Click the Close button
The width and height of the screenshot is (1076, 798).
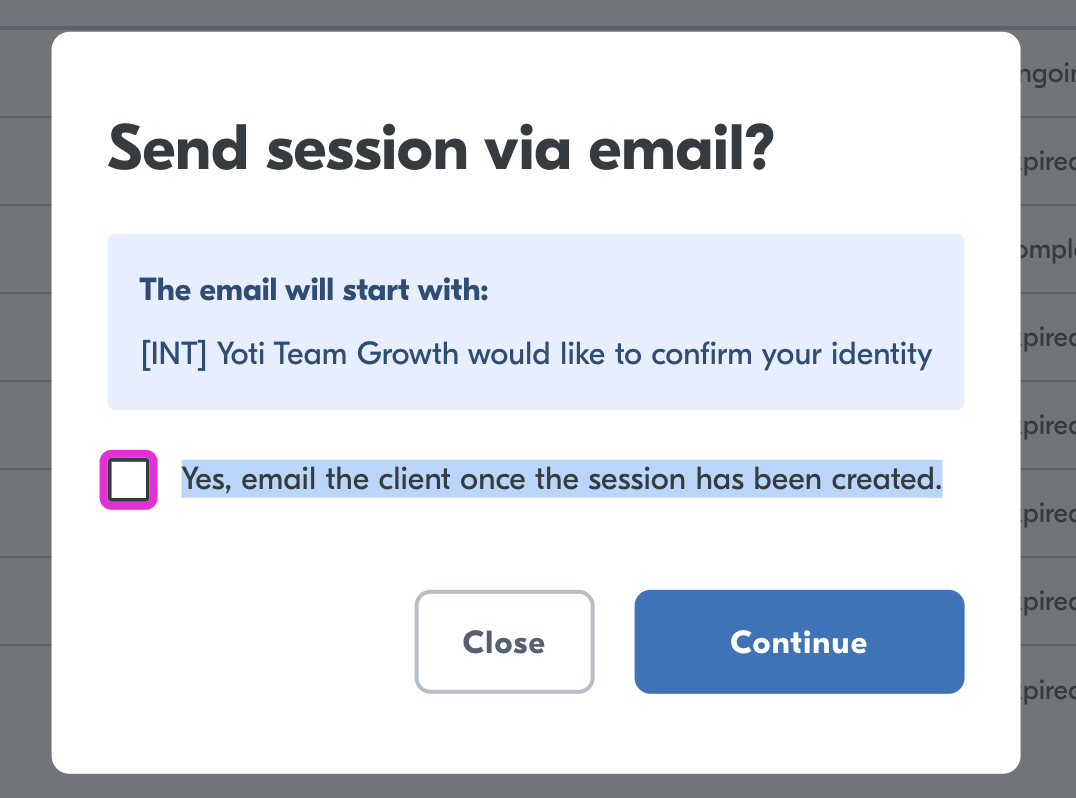coord(504,641)
